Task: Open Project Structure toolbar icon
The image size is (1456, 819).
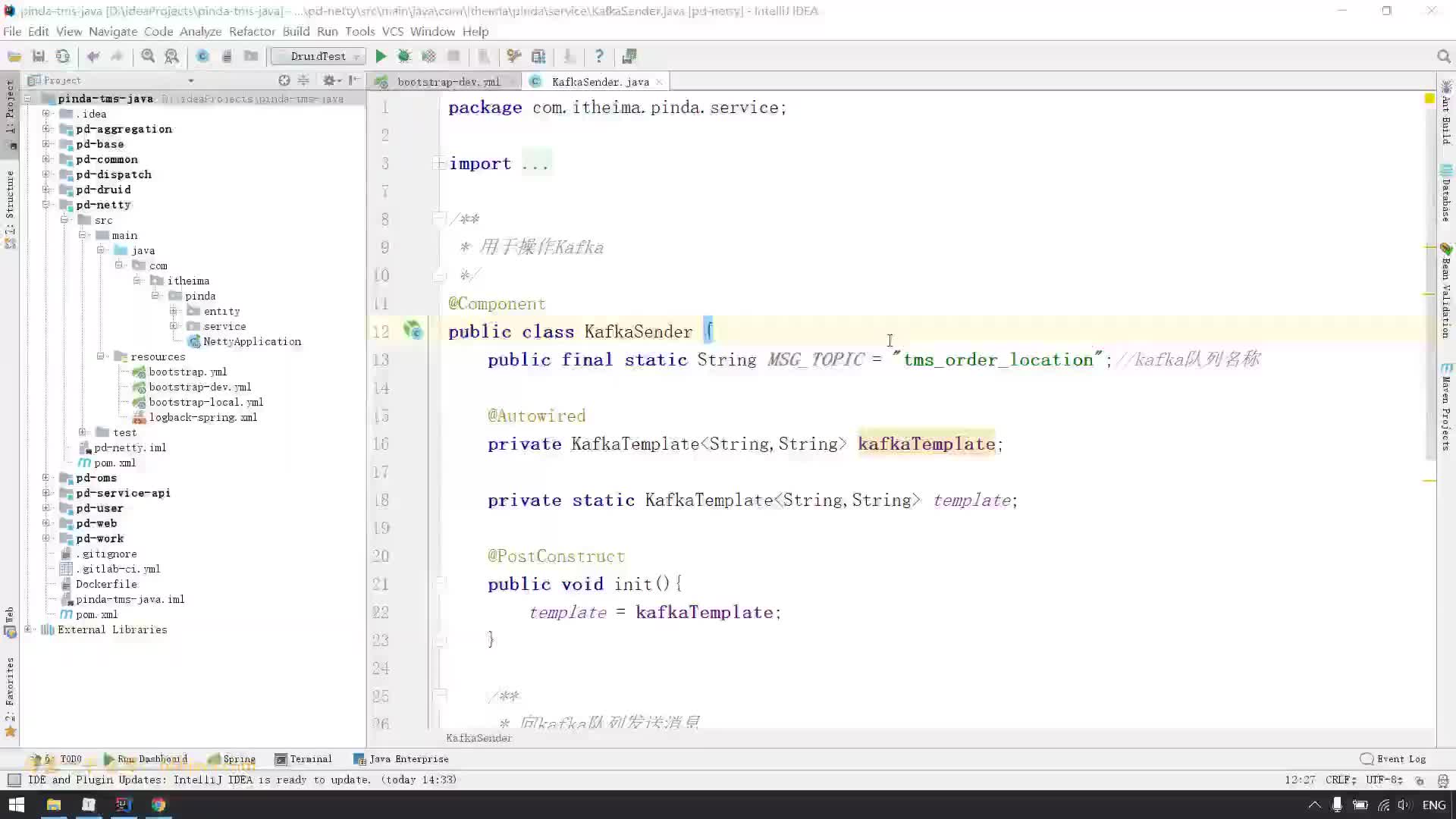Action: (x=538, y=56)
